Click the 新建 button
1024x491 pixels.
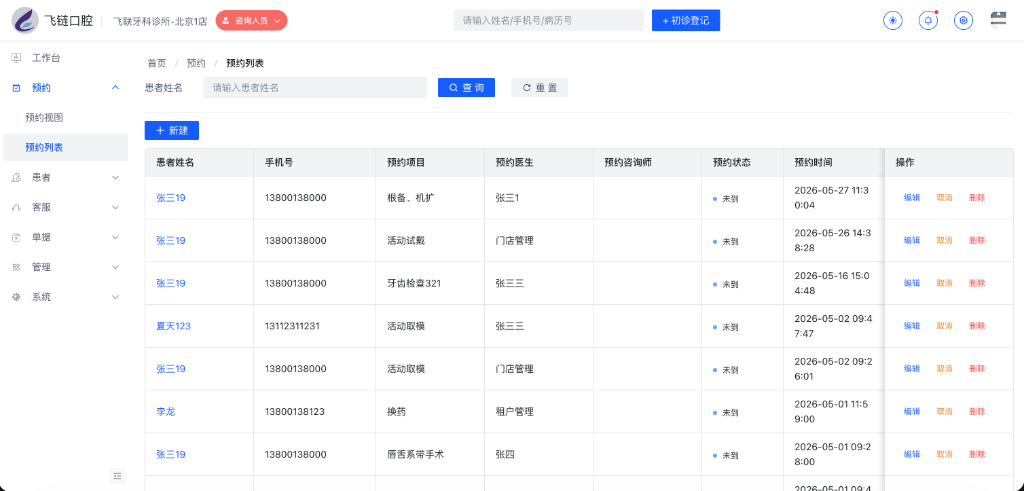(x=172, y=131)
